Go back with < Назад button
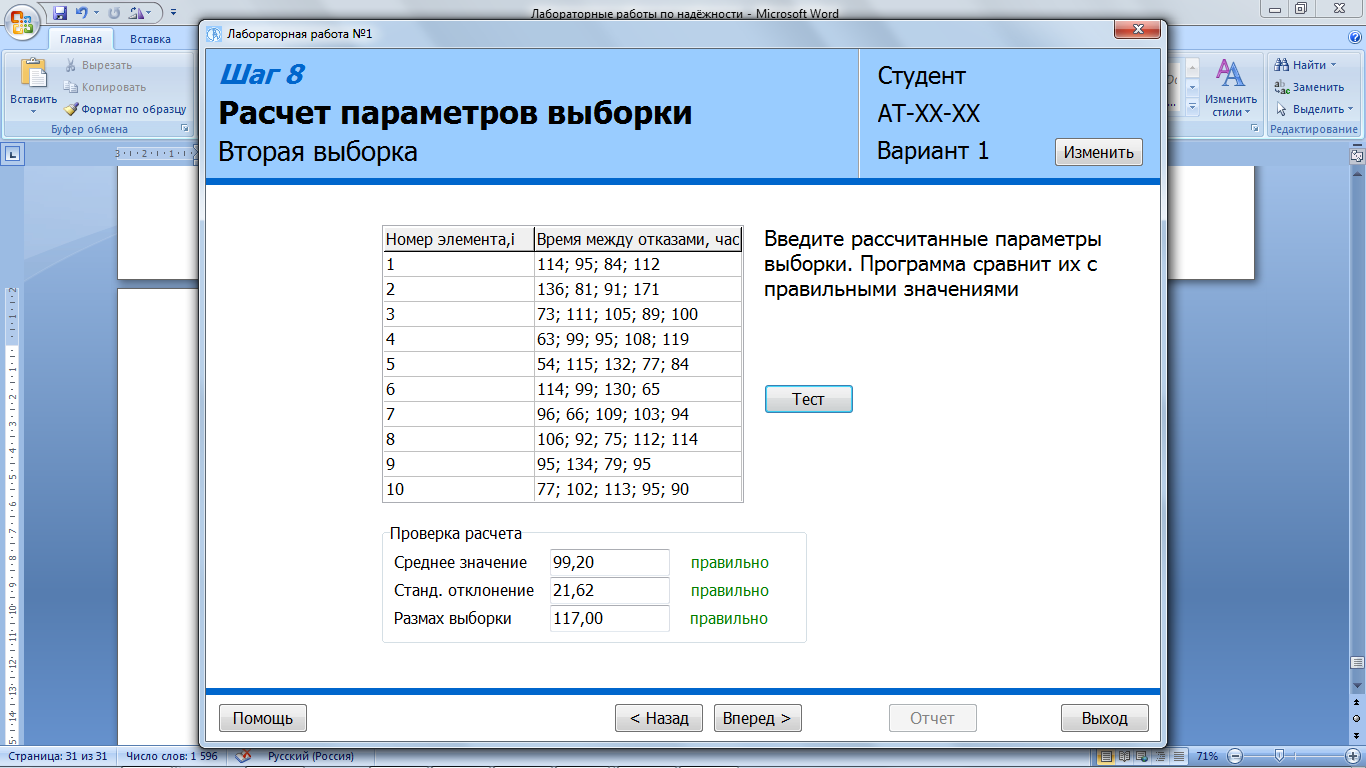 (659, 718)
